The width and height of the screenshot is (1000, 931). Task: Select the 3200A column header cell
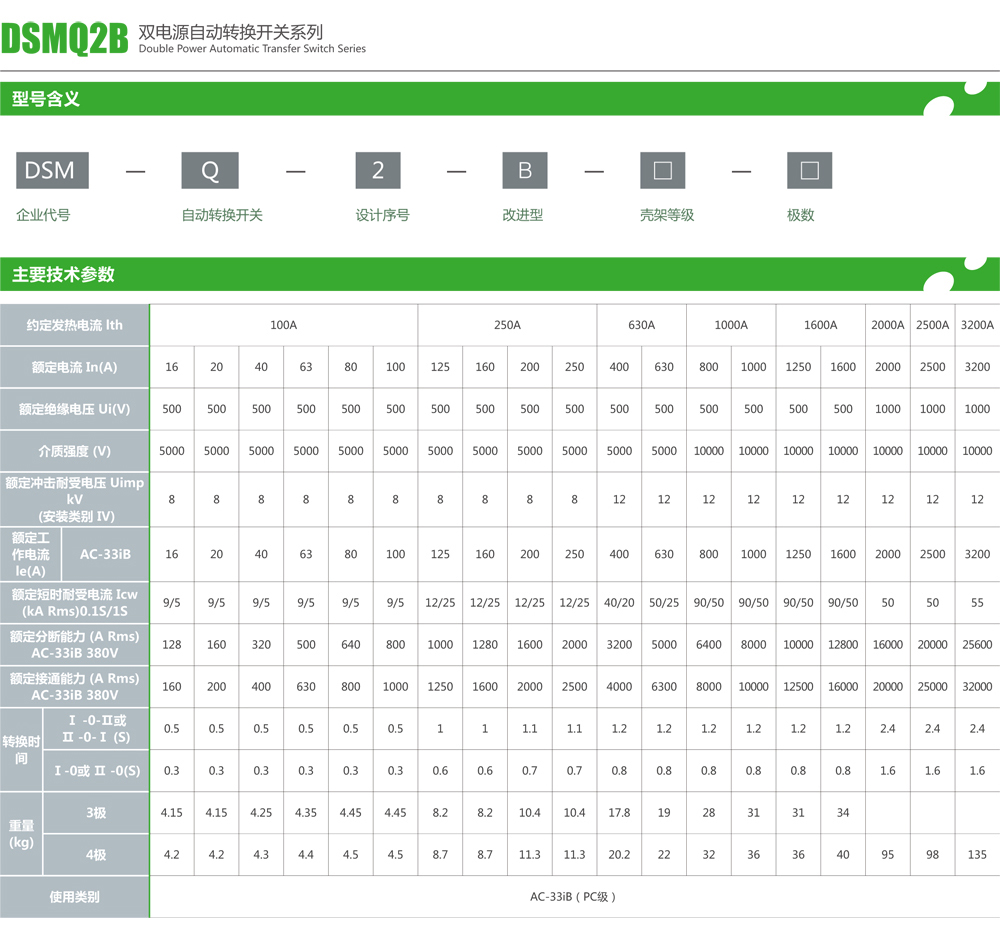(x=977, y=325)
